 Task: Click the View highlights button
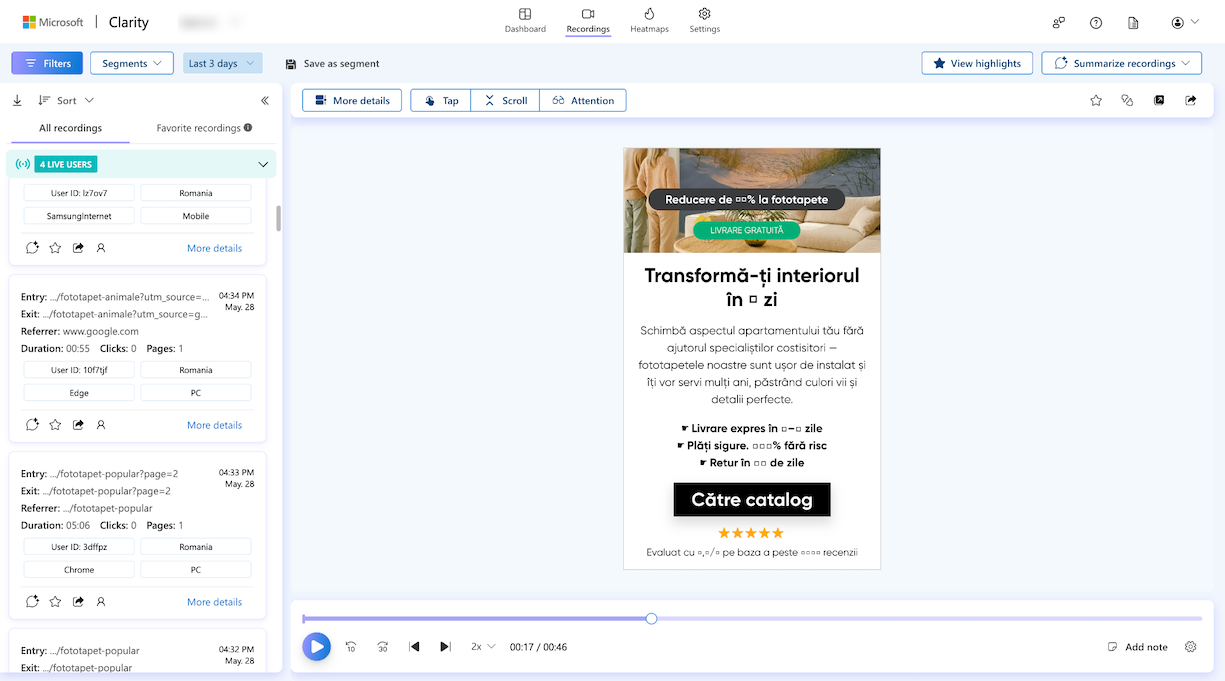point(977,63)
